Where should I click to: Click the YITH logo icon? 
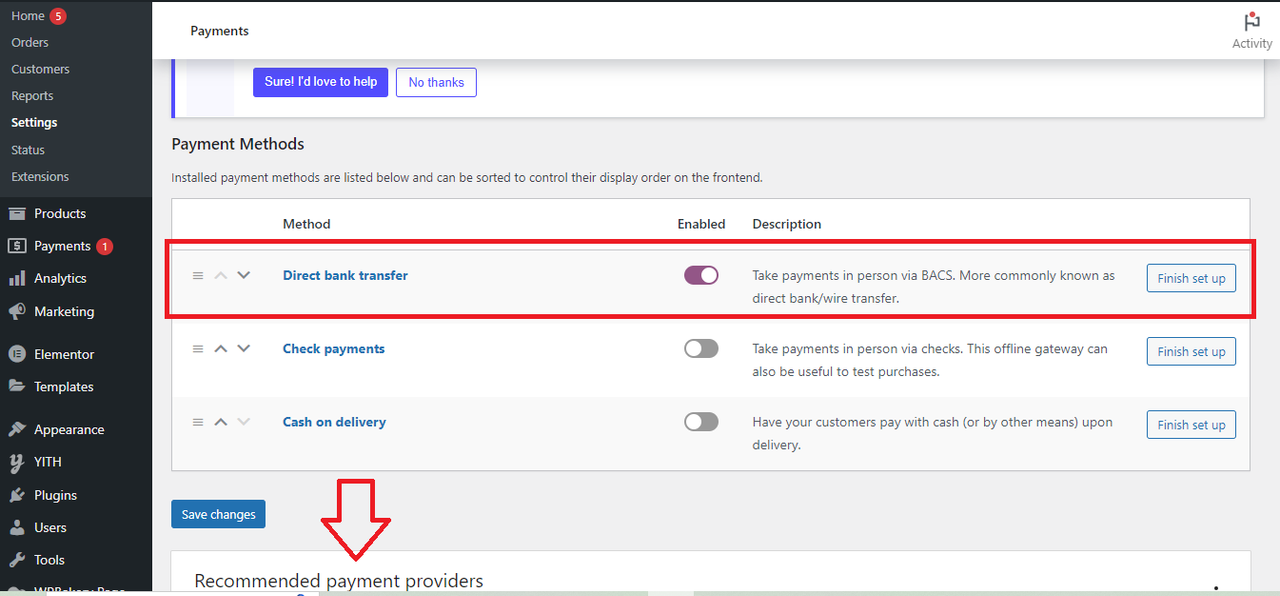[x=17, y=462]
